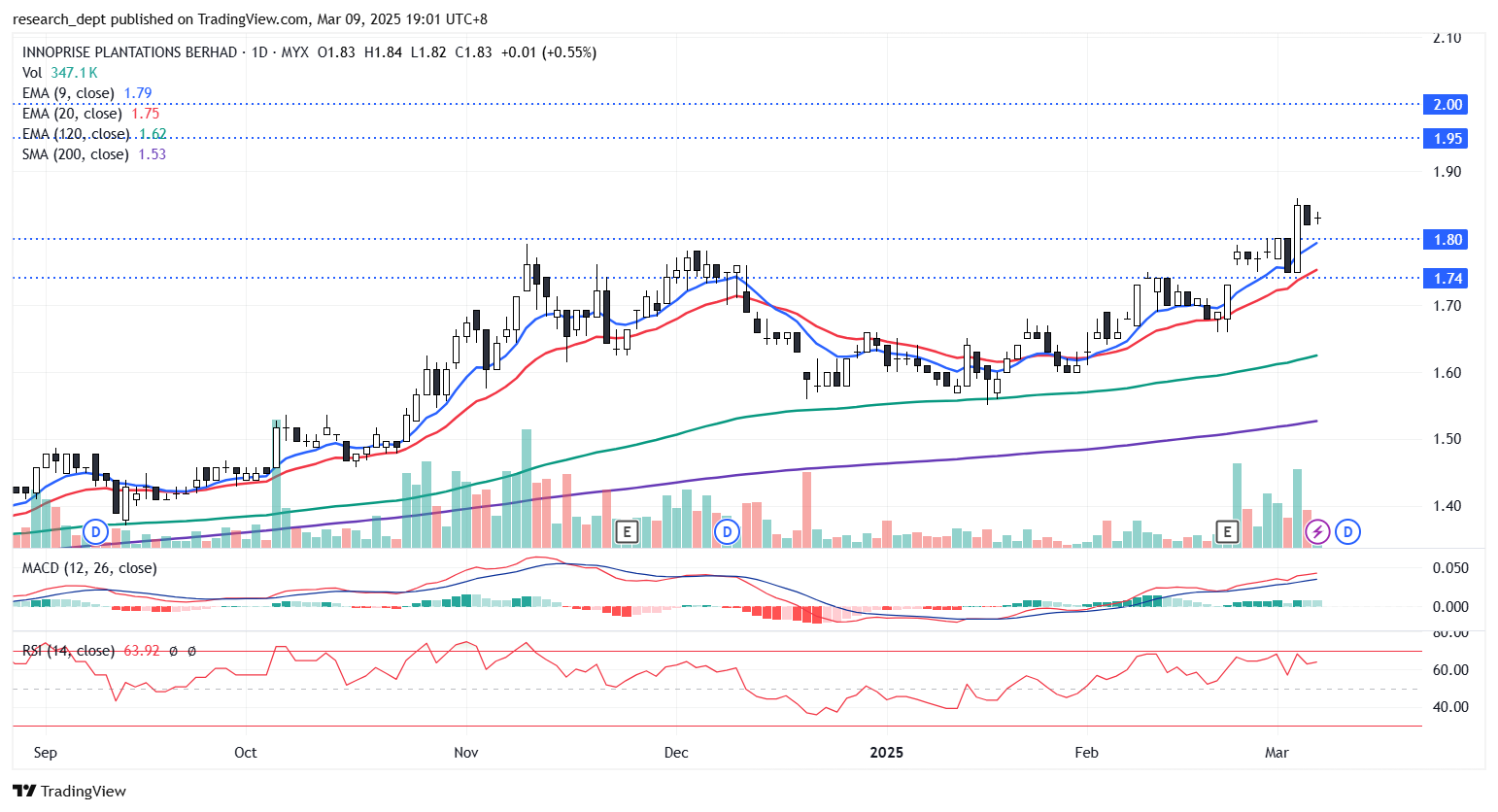Click the dividend D marker in March

point(1347,531)
